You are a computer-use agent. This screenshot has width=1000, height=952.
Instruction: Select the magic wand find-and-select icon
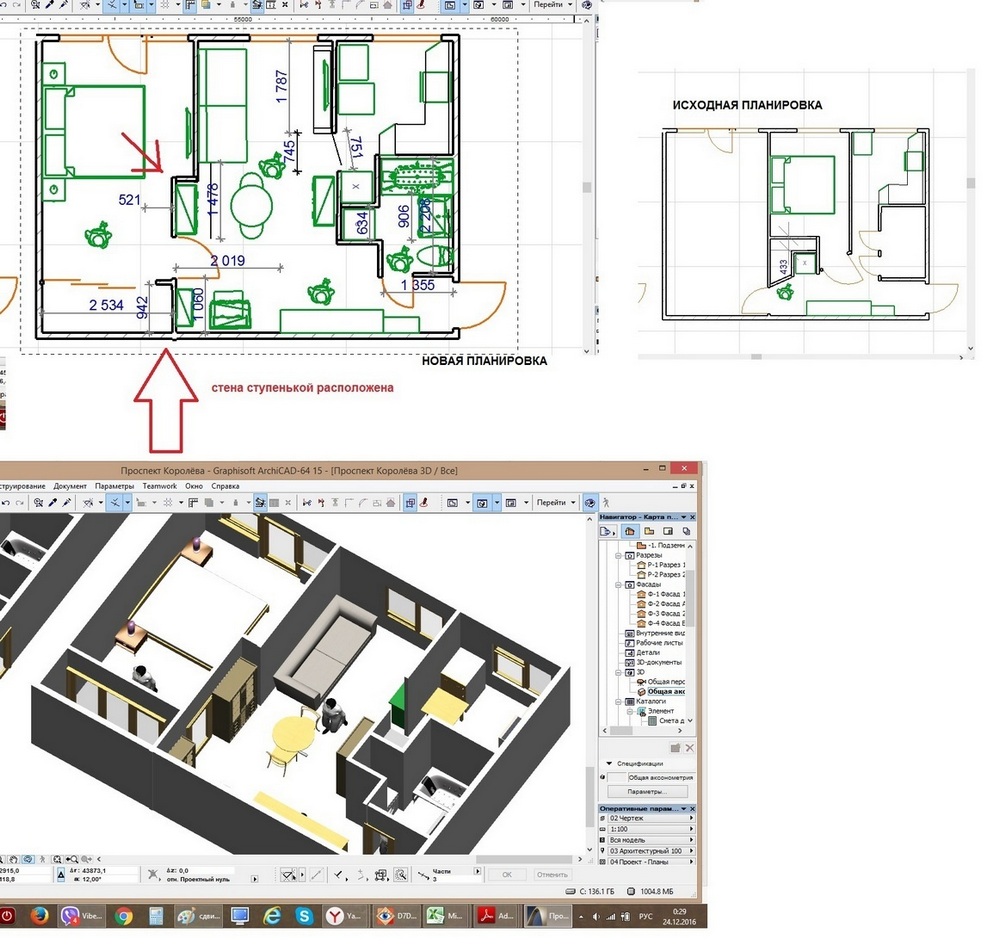click(38, 502)
